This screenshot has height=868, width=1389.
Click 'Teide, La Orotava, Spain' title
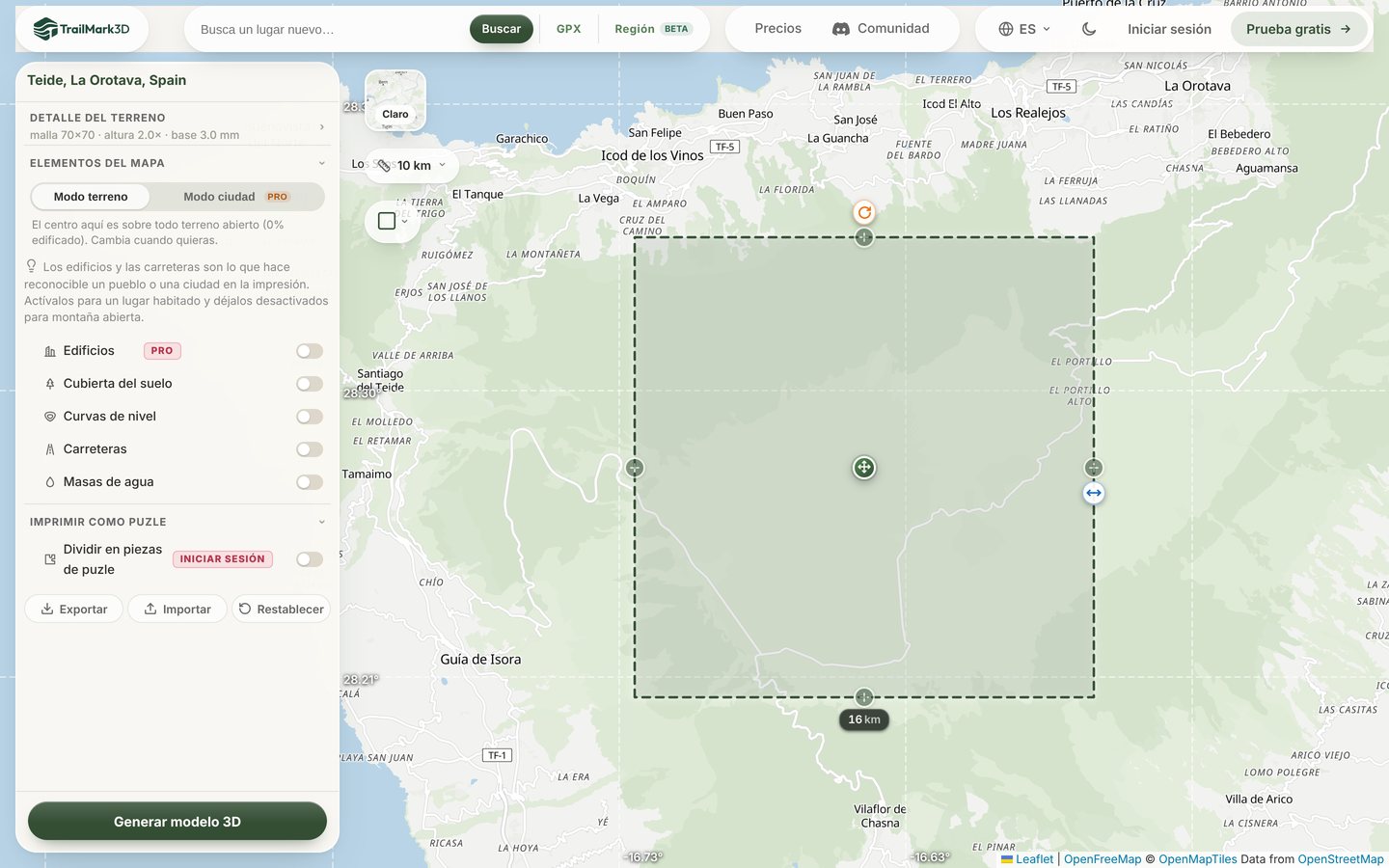point(107,80)
